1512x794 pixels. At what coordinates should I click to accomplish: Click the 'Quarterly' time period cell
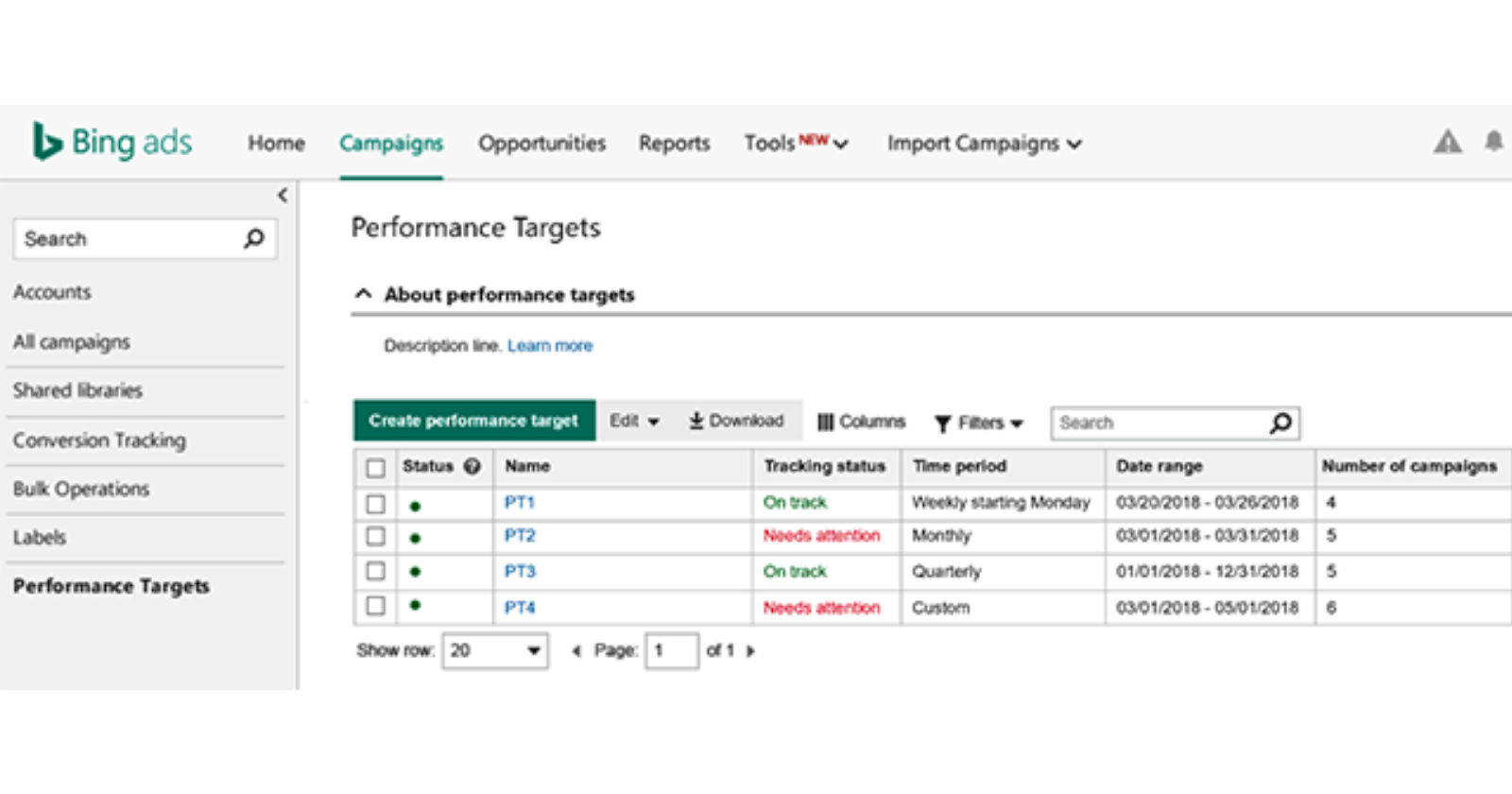coord(947,571)
